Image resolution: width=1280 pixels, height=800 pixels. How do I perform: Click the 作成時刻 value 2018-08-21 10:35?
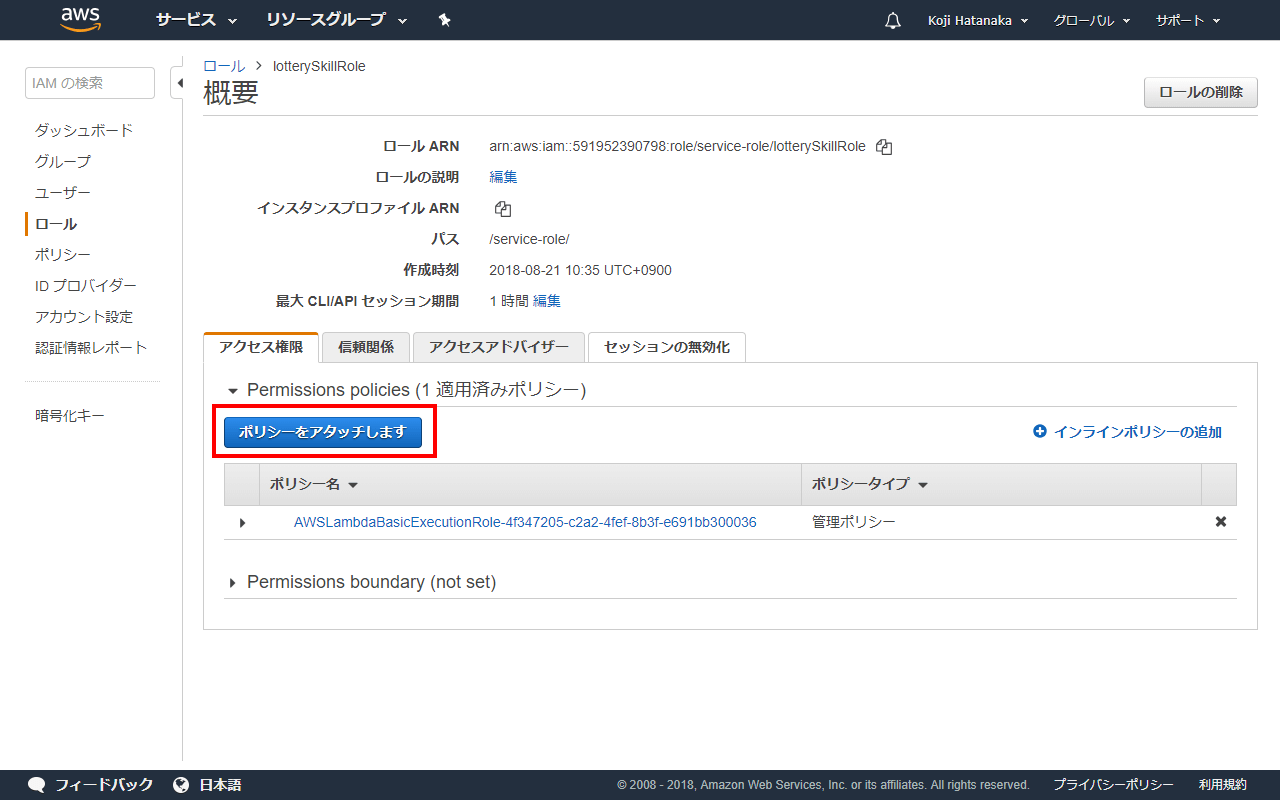(x=580, y=270)
